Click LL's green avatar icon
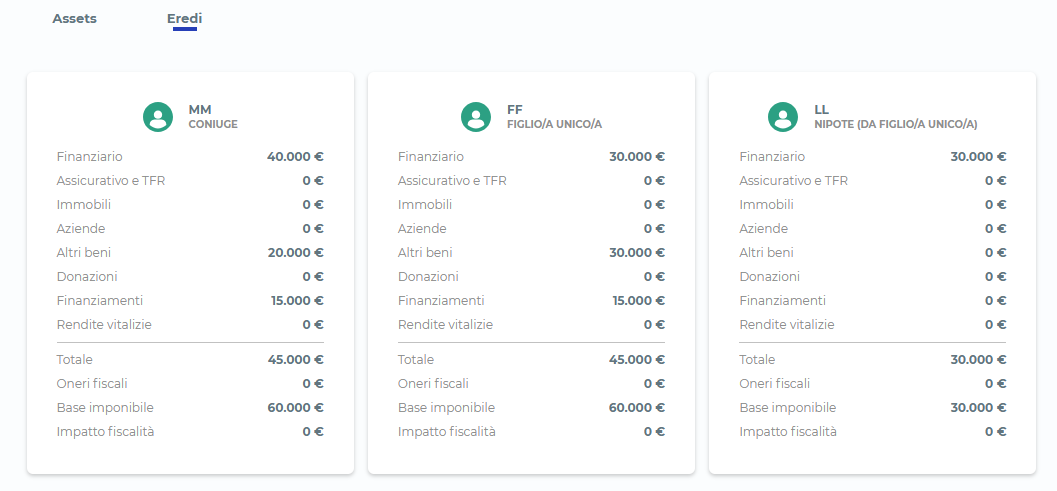 (x=782, y=117)
